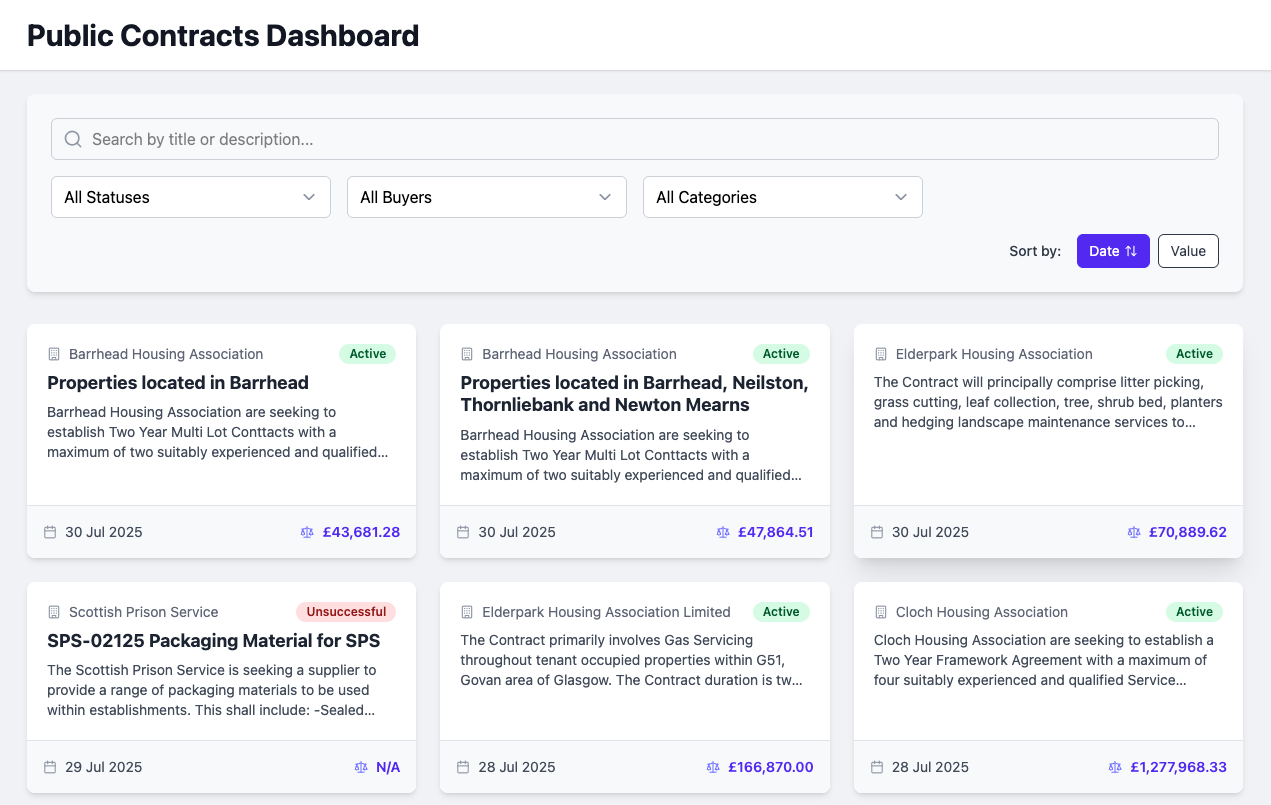Viewport: 1271px width, 805px height.
Task: Click building icon beside Scottish Prison Service
Action: coord(54,612)
